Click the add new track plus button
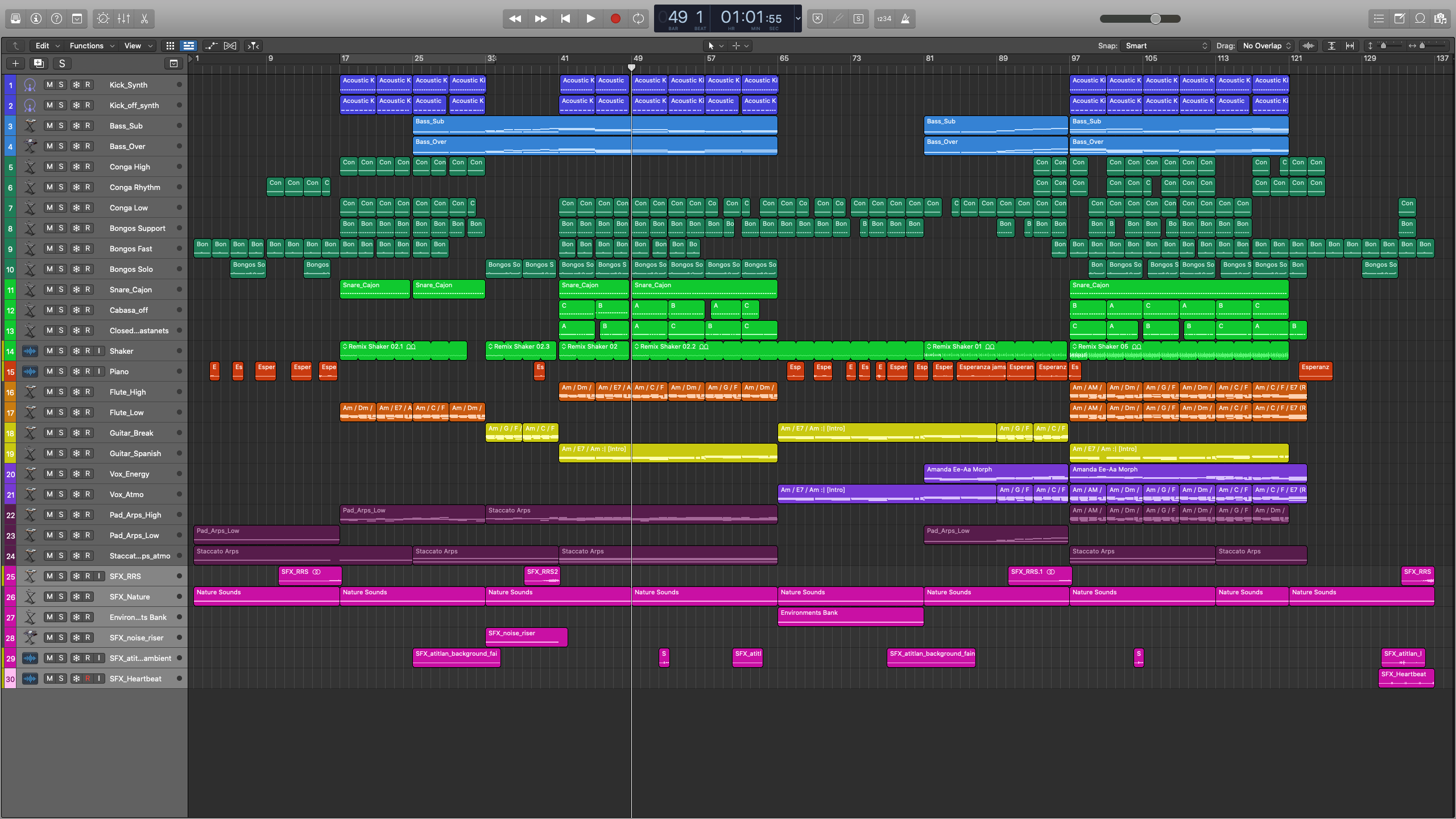The height and width of the screenshot is (819, 1456). tap(15, 63)
